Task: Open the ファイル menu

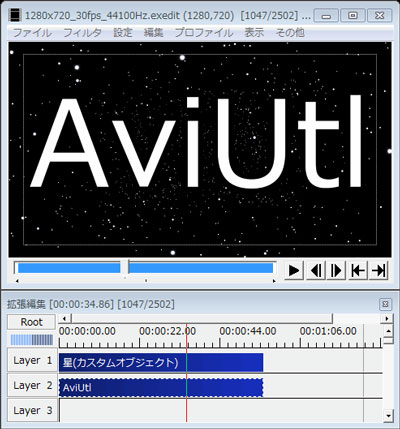Action: tap(32, 33)
